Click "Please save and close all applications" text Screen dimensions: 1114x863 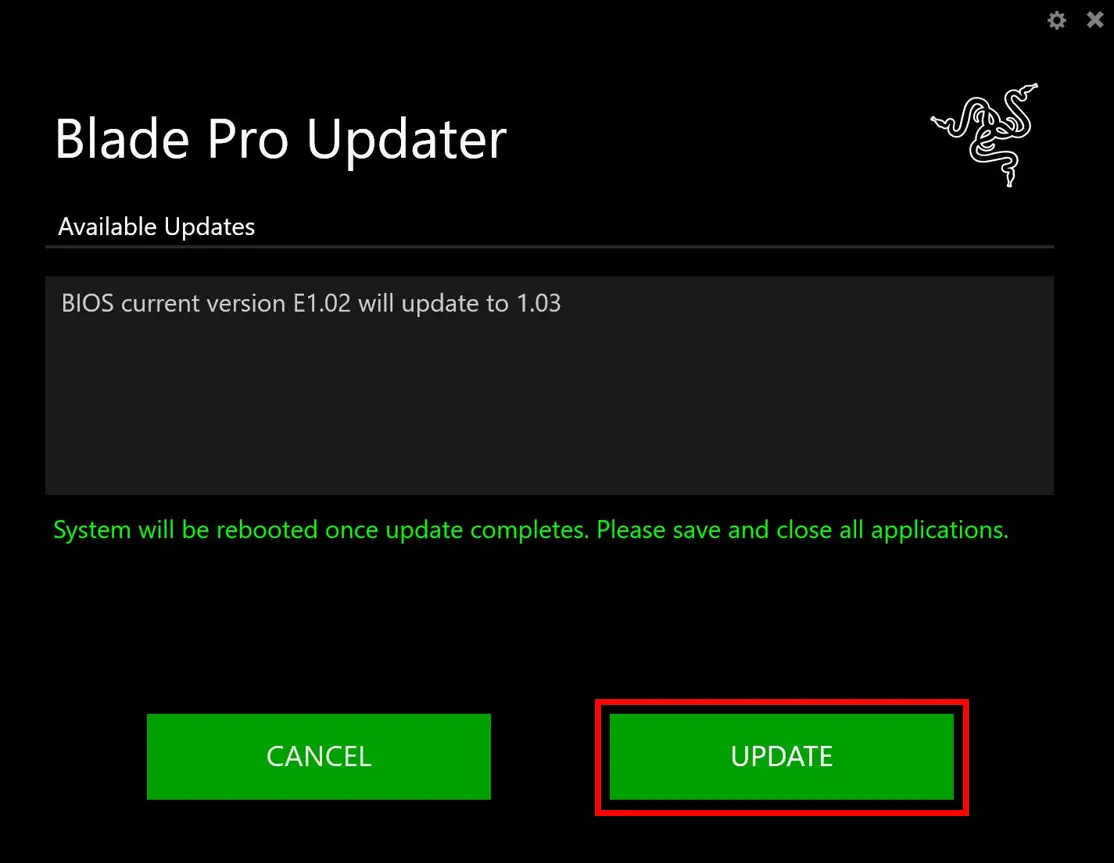(802, 530)
